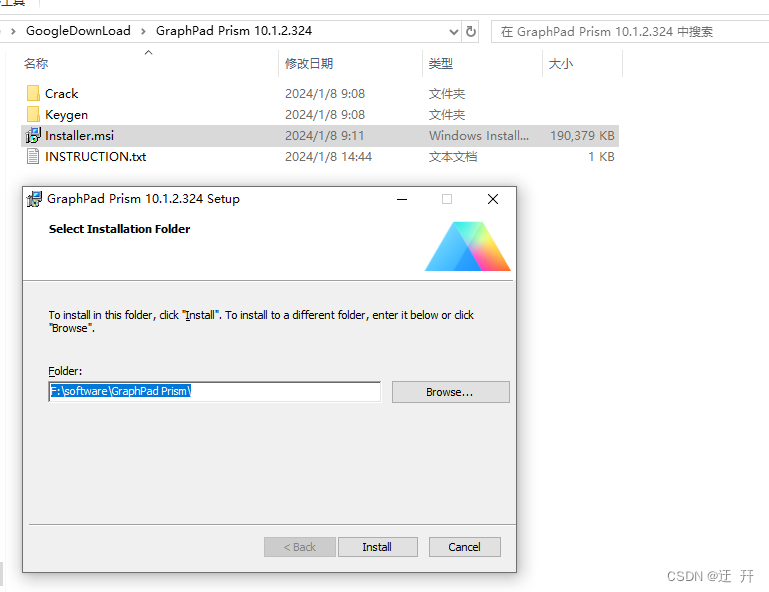Image resolution: width=769 pixels, height=592 pixels.
Task: Click the Installer.msi file icon
Action: click(33, 135)
